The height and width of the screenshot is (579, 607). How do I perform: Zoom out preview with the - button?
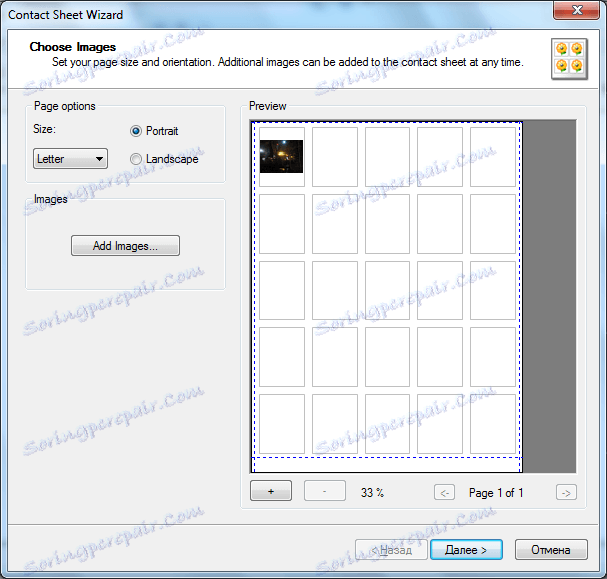click(325, 491)
